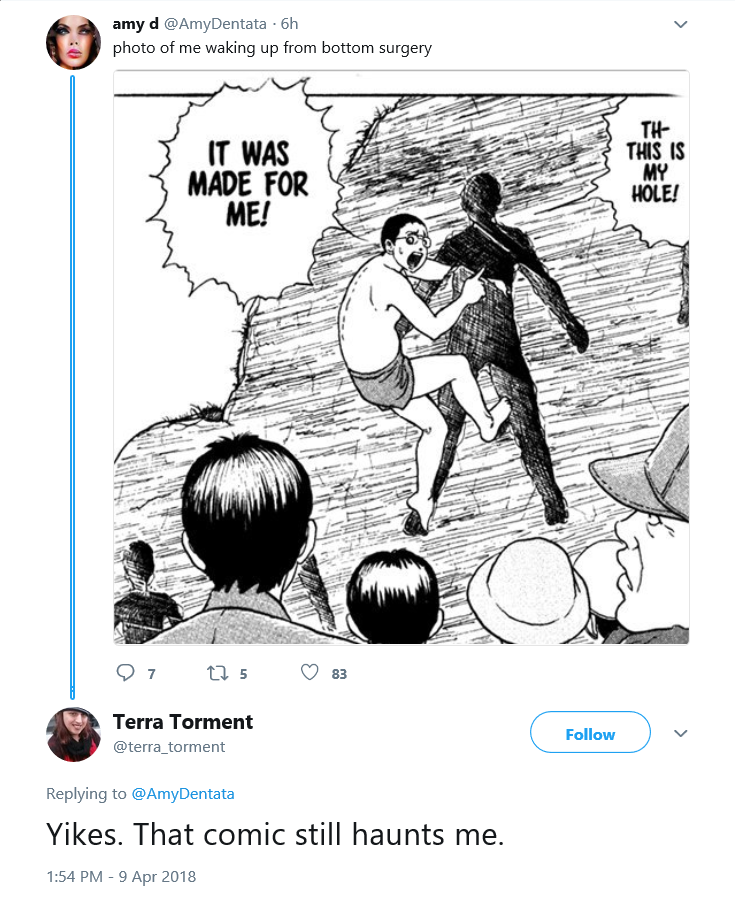The image size is (735, 903).
Task: Click the reply count 7
Action: pos(151,674)
